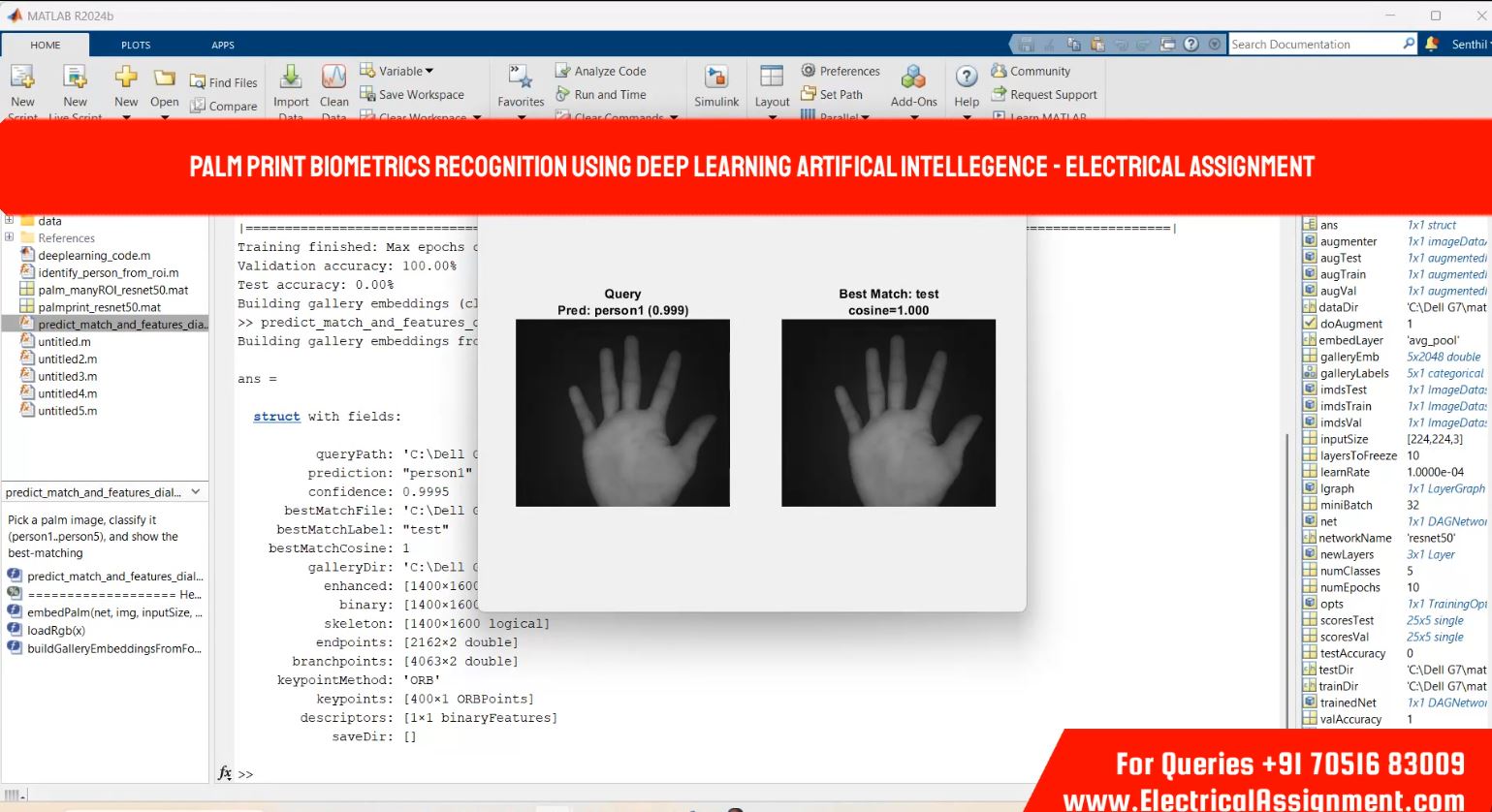Click the Find Files icon
Image resolution: width=1492 pixels, height=812 pixels.
[x=224, y=82]
